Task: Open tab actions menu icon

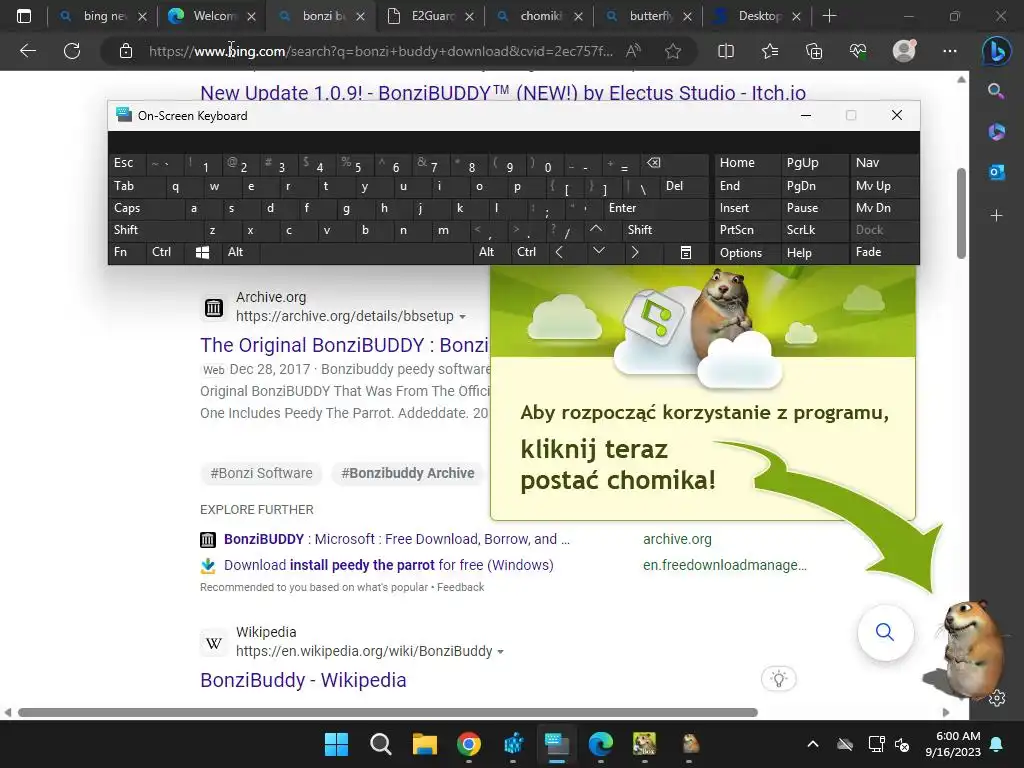Action: (24, 16)
